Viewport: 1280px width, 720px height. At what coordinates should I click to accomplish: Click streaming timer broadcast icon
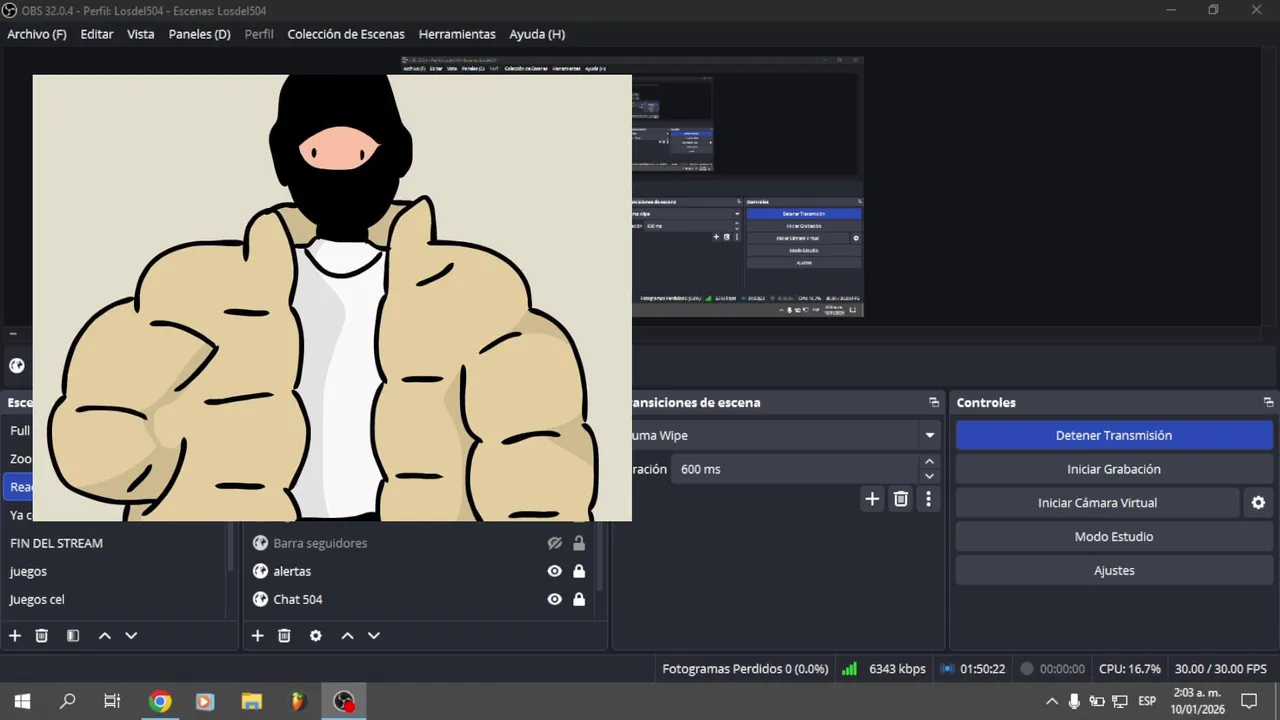pos(946,669)
